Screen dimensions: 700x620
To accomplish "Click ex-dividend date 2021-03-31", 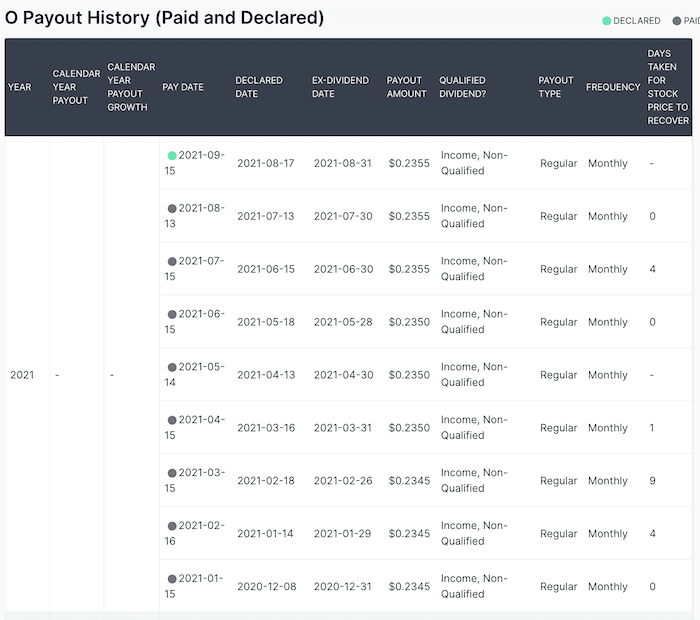I will click(x=342, y=428).
